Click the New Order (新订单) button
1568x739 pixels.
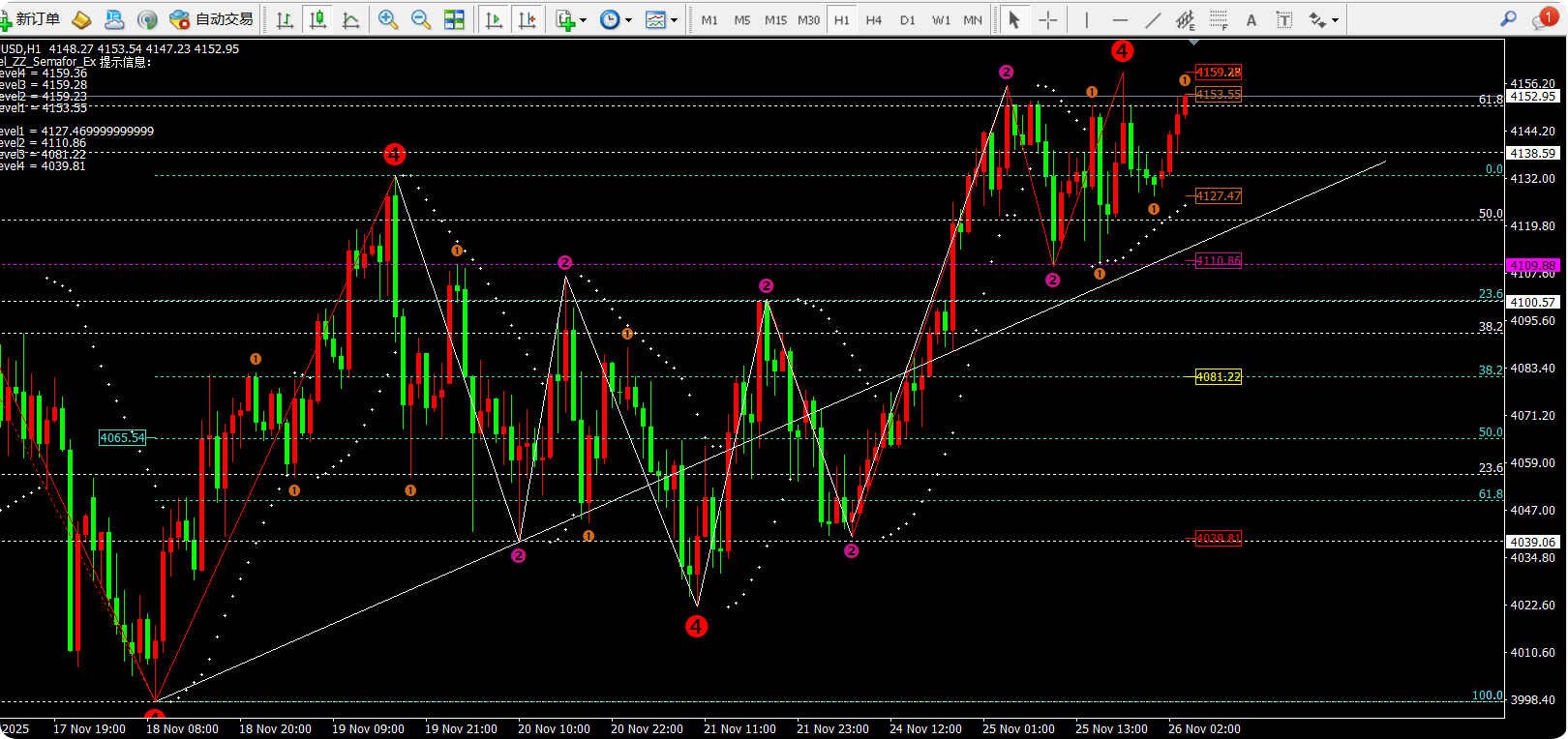point(31,19)
